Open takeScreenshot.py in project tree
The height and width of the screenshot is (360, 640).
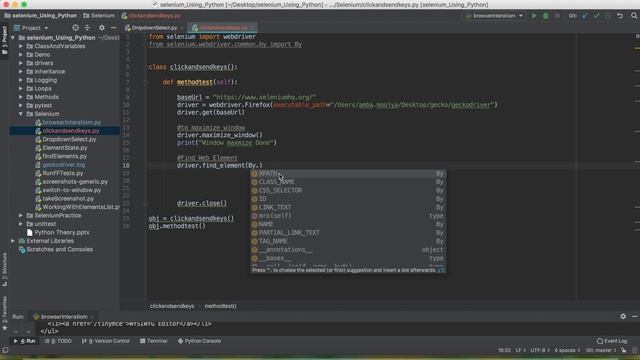click(x=68, y=199)
